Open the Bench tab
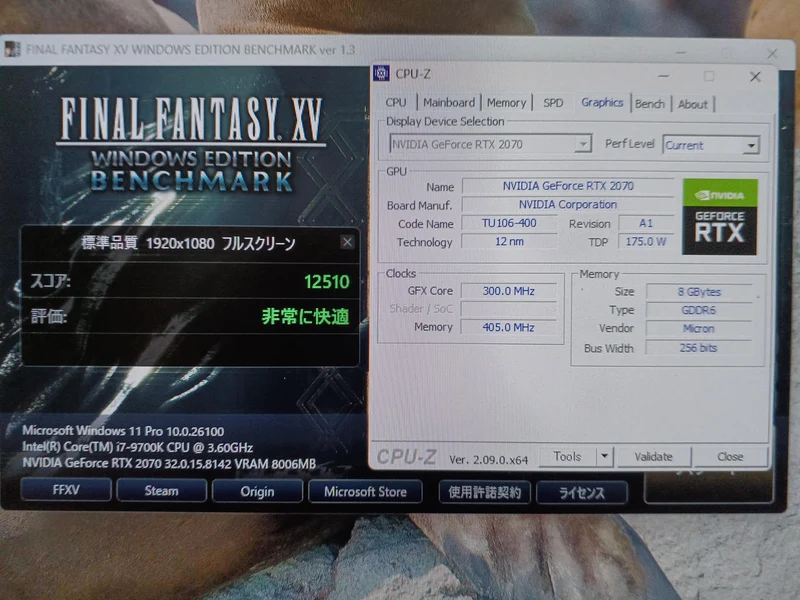 click(x=649, y=104)
